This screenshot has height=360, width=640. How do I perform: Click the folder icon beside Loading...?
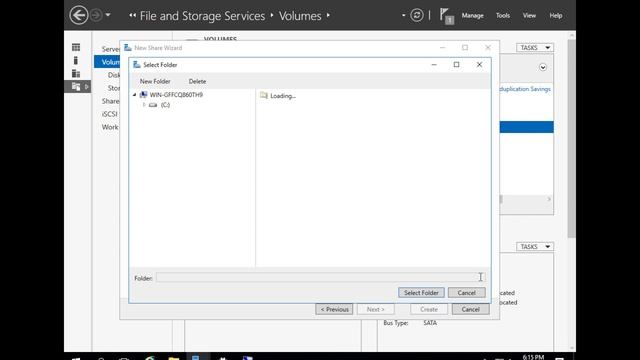click(264, 96)
